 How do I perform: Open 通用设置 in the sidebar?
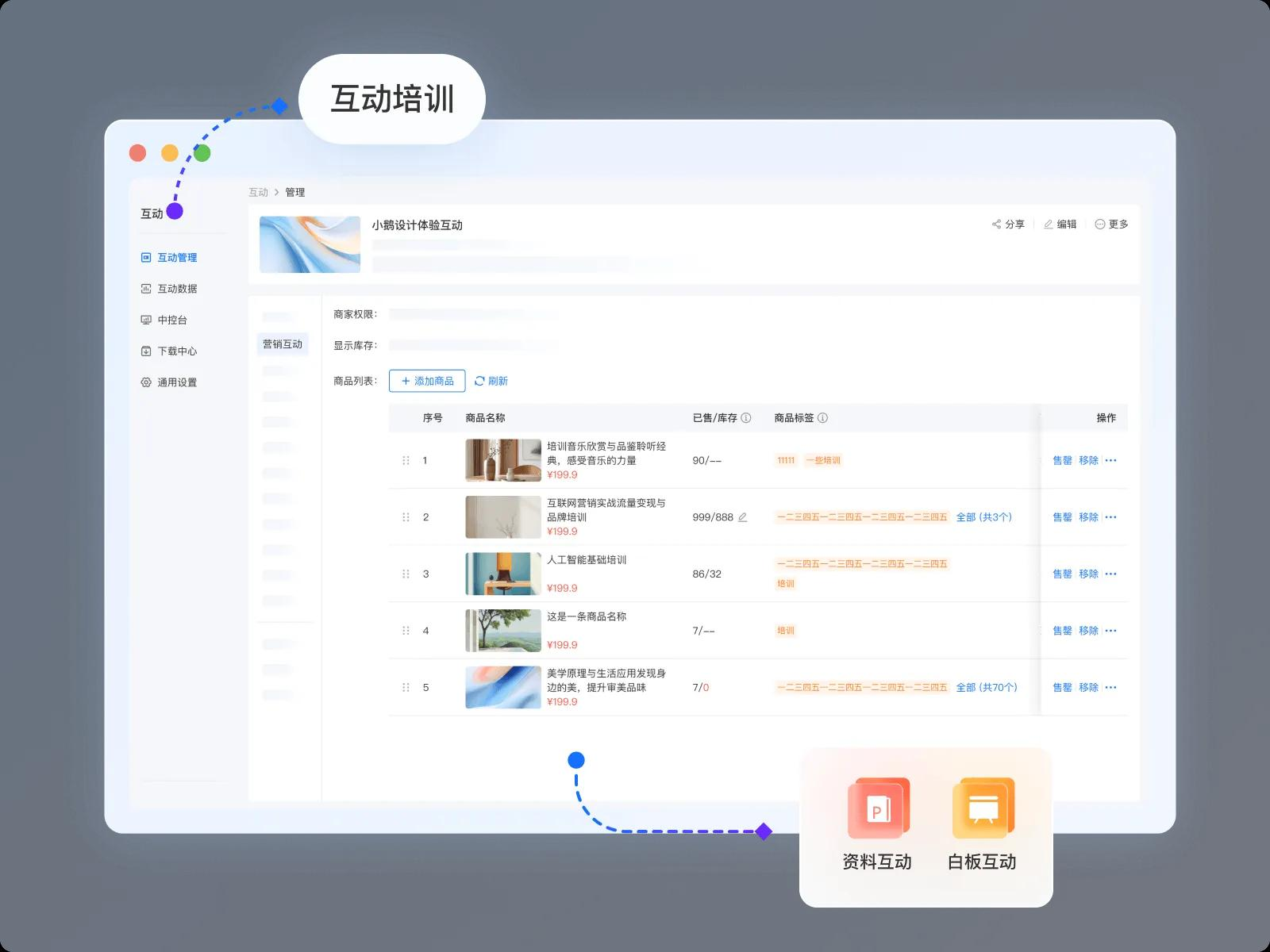pos(178,382)
